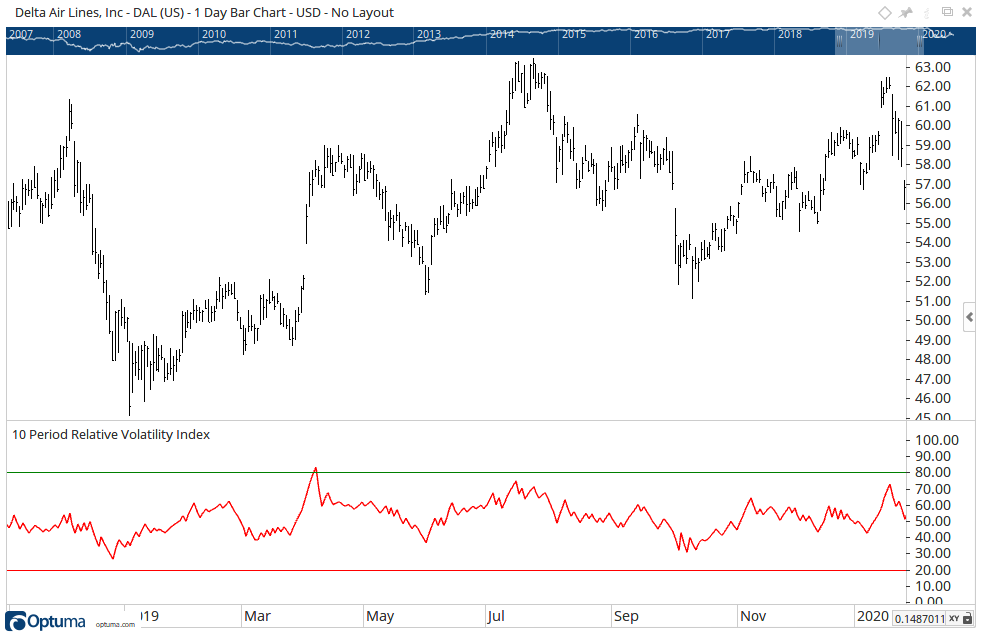This screenshot has width=982, height=635.
Task: Jump to 2009 in the overview timeline
Action: click(x=142, y=34)
